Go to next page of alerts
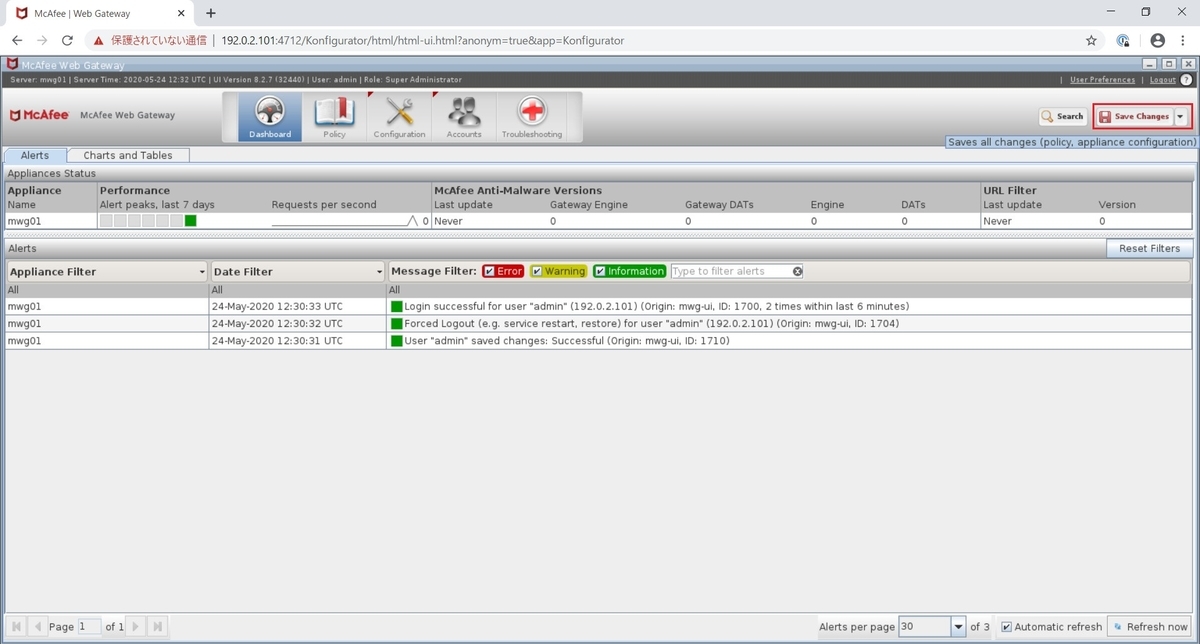Viewport: 1200px width, 644px height. (136, 626)
